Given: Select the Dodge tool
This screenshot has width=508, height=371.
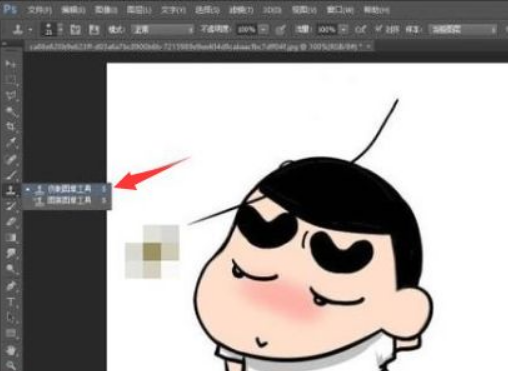Looking at the screenshot, I should [10, 269].
